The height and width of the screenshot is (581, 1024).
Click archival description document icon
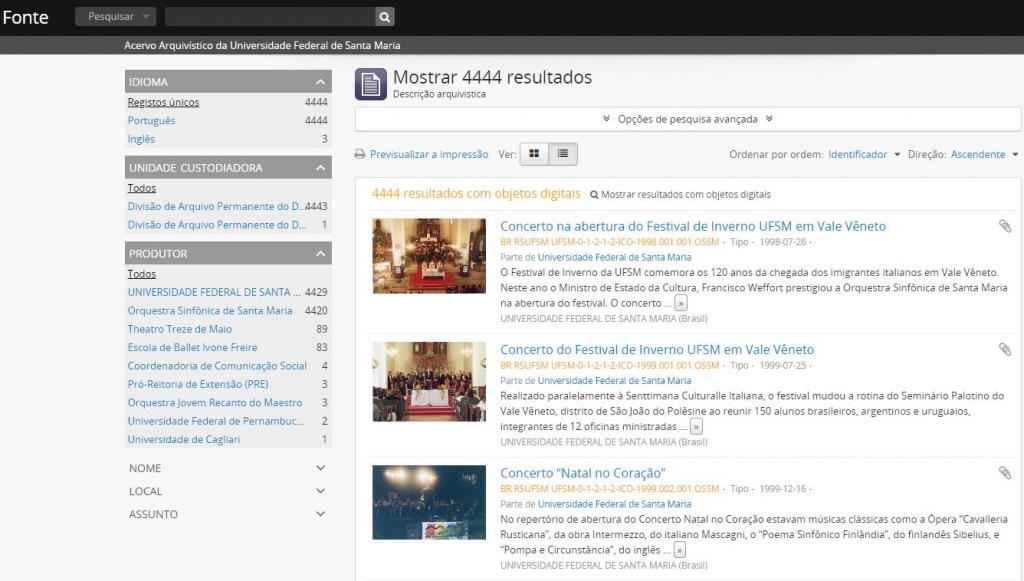370,84
